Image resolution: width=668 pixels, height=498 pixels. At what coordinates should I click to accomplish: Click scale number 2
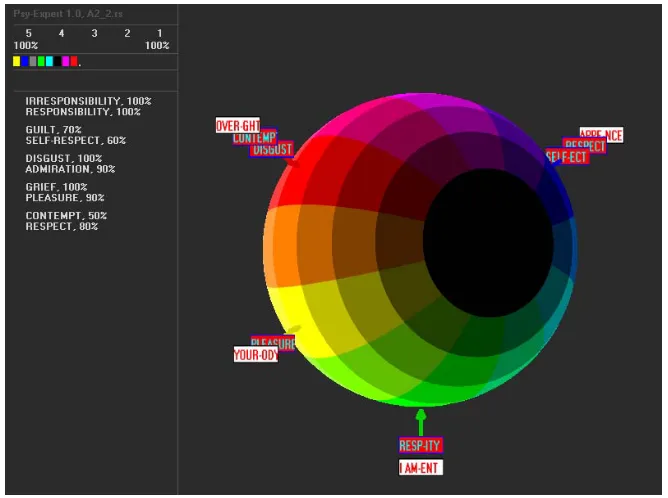click(x=127, y=33)
